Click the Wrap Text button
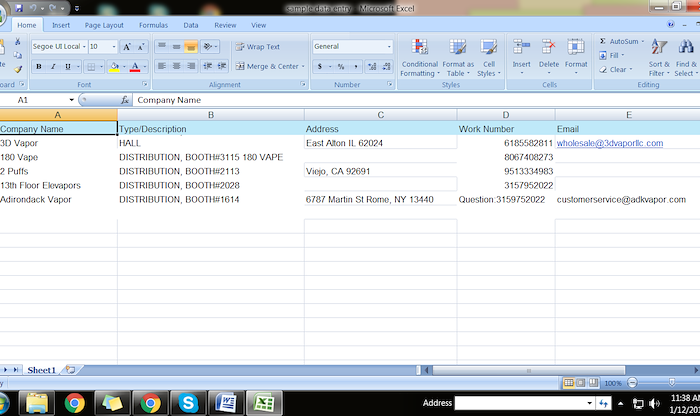This screenshot has width=700, height=416. pos(258,46)
